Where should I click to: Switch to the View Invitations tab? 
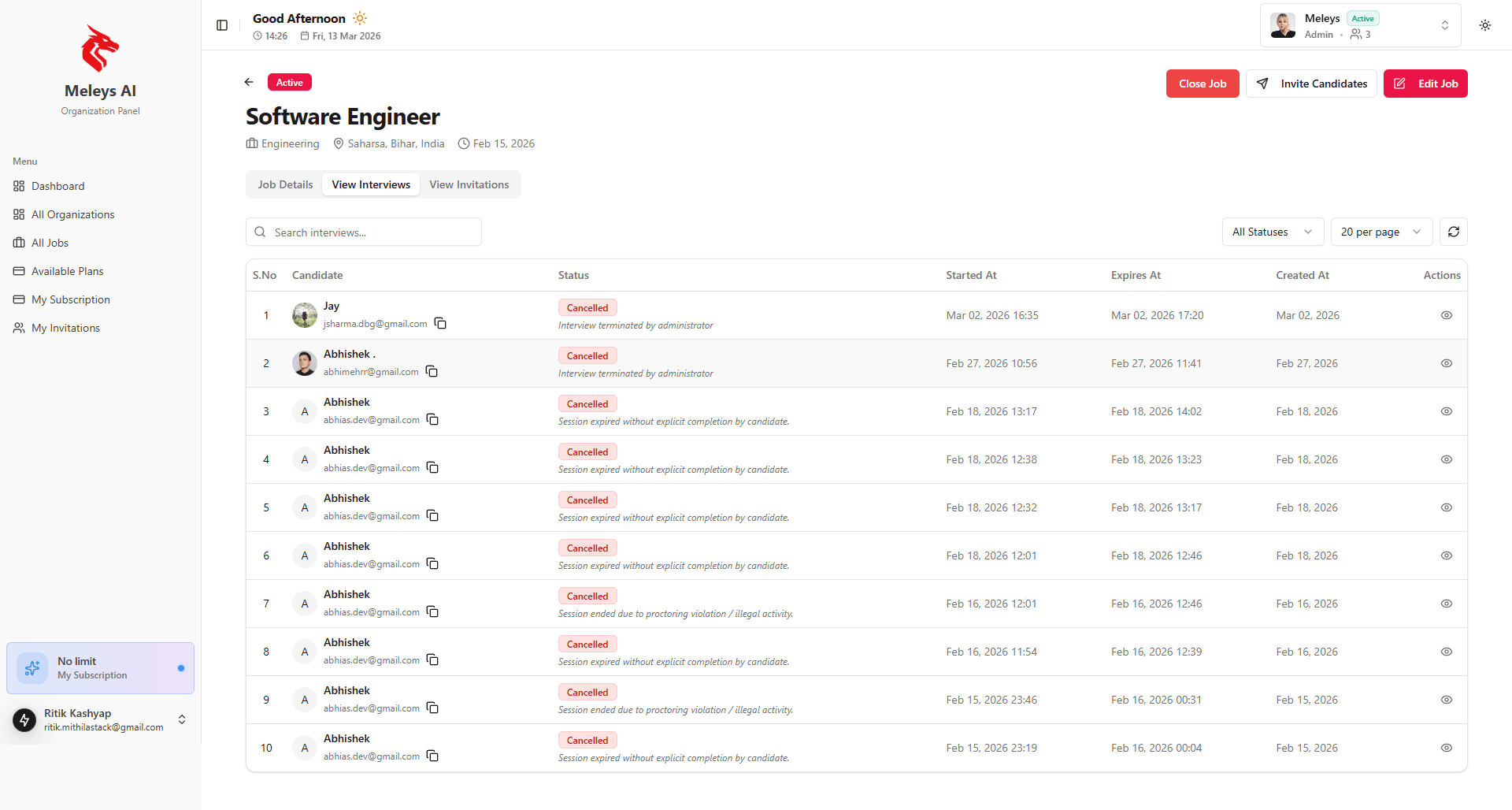pos(469,184)
